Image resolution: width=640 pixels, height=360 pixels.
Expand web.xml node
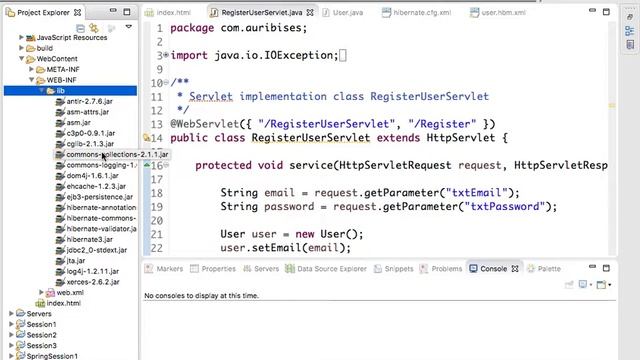coord(41,292)
